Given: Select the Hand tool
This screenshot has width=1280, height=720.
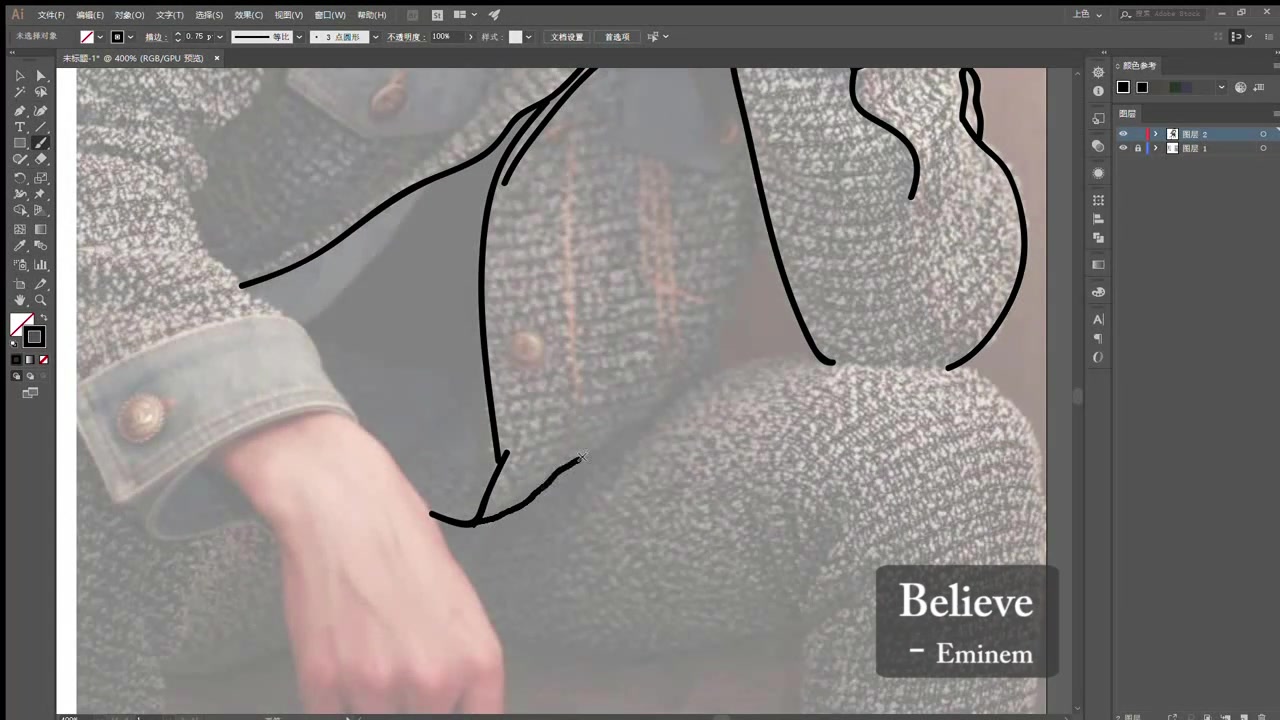Looking at the screenshot, I should (19, 300).
